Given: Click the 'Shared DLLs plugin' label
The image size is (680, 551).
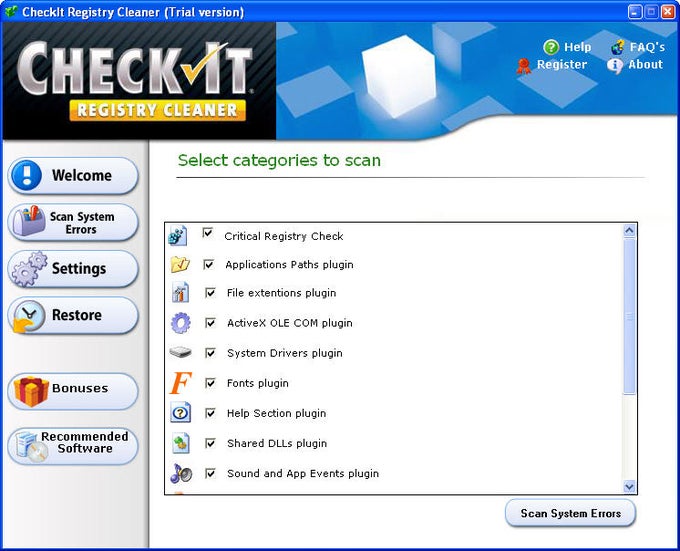Looking at the screenshot, I should tap(277, 443).
